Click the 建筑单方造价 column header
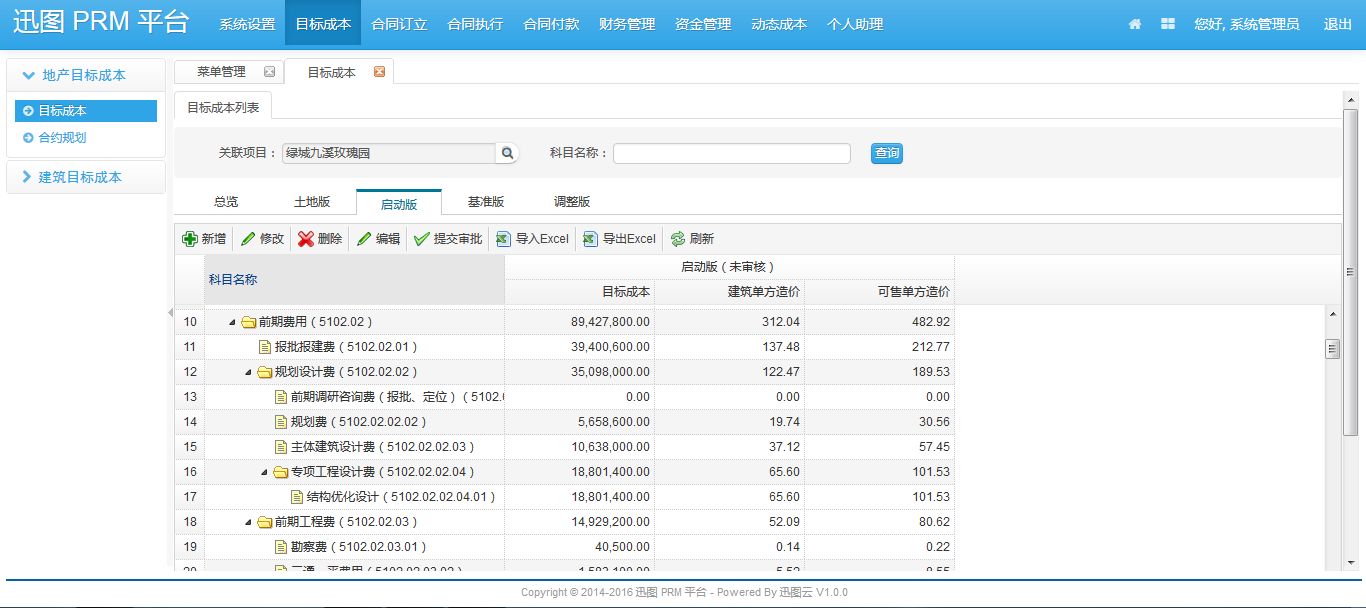This screenshot has height=608, width=1366. [730, 292]
